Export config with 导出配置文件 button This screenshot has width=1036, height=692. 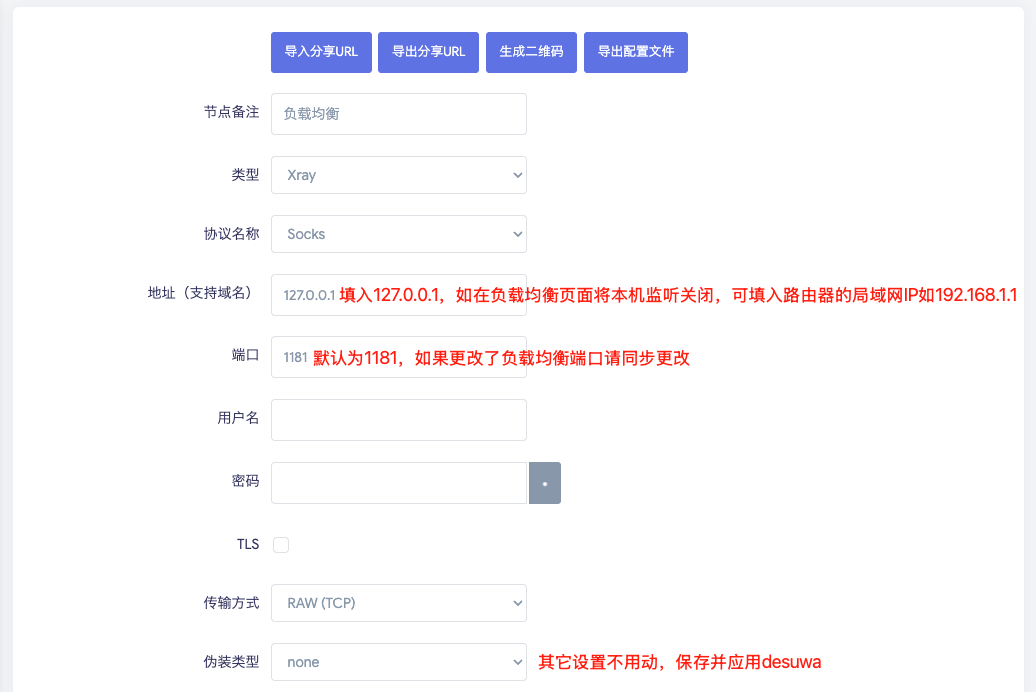tap(635, 52)
